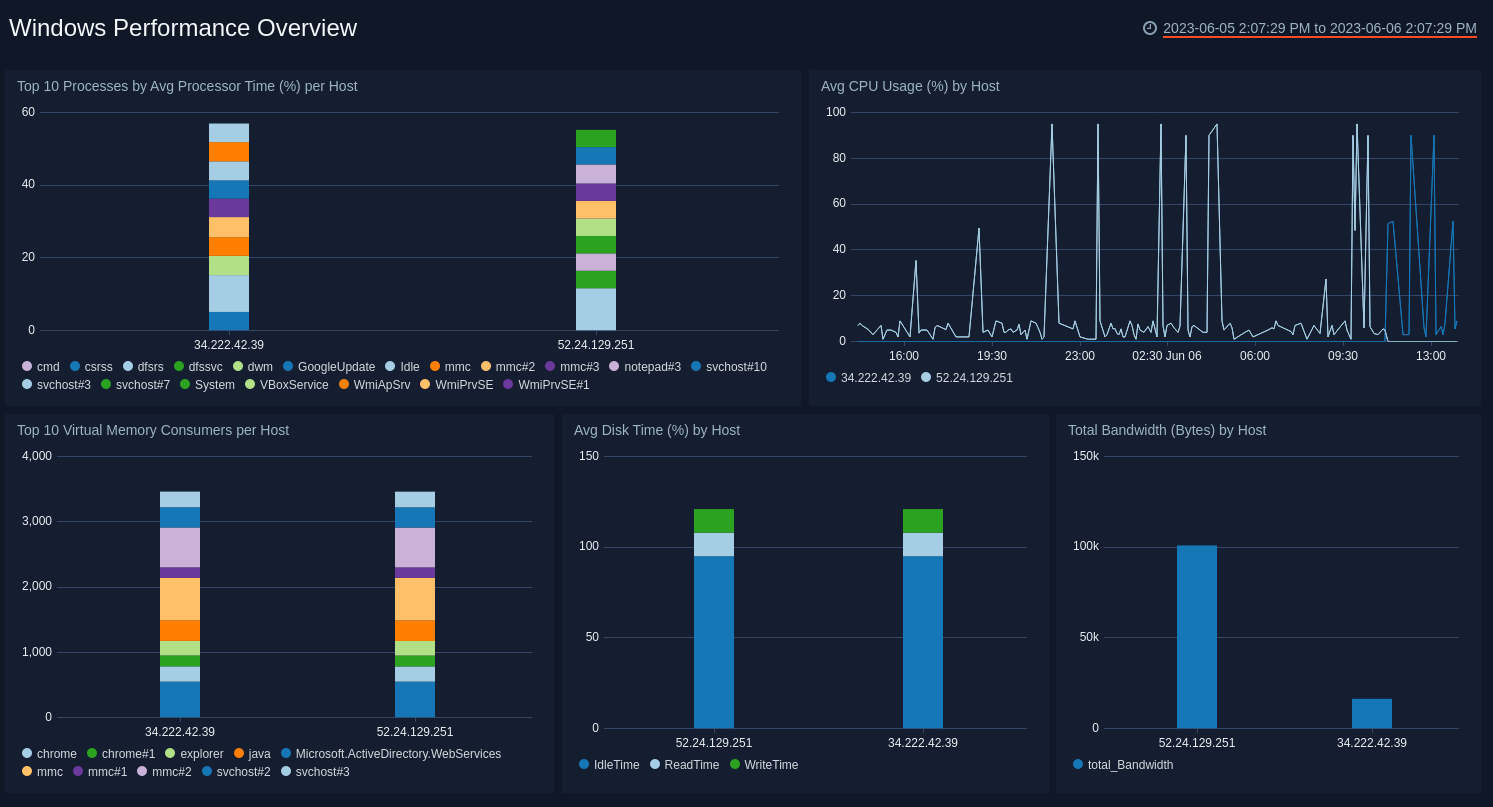Image resolution: width=1493 pixels, height=807 pixels.
Task: Toggle mmc in the Virtual Memory legend
Action: click(42, 772)
